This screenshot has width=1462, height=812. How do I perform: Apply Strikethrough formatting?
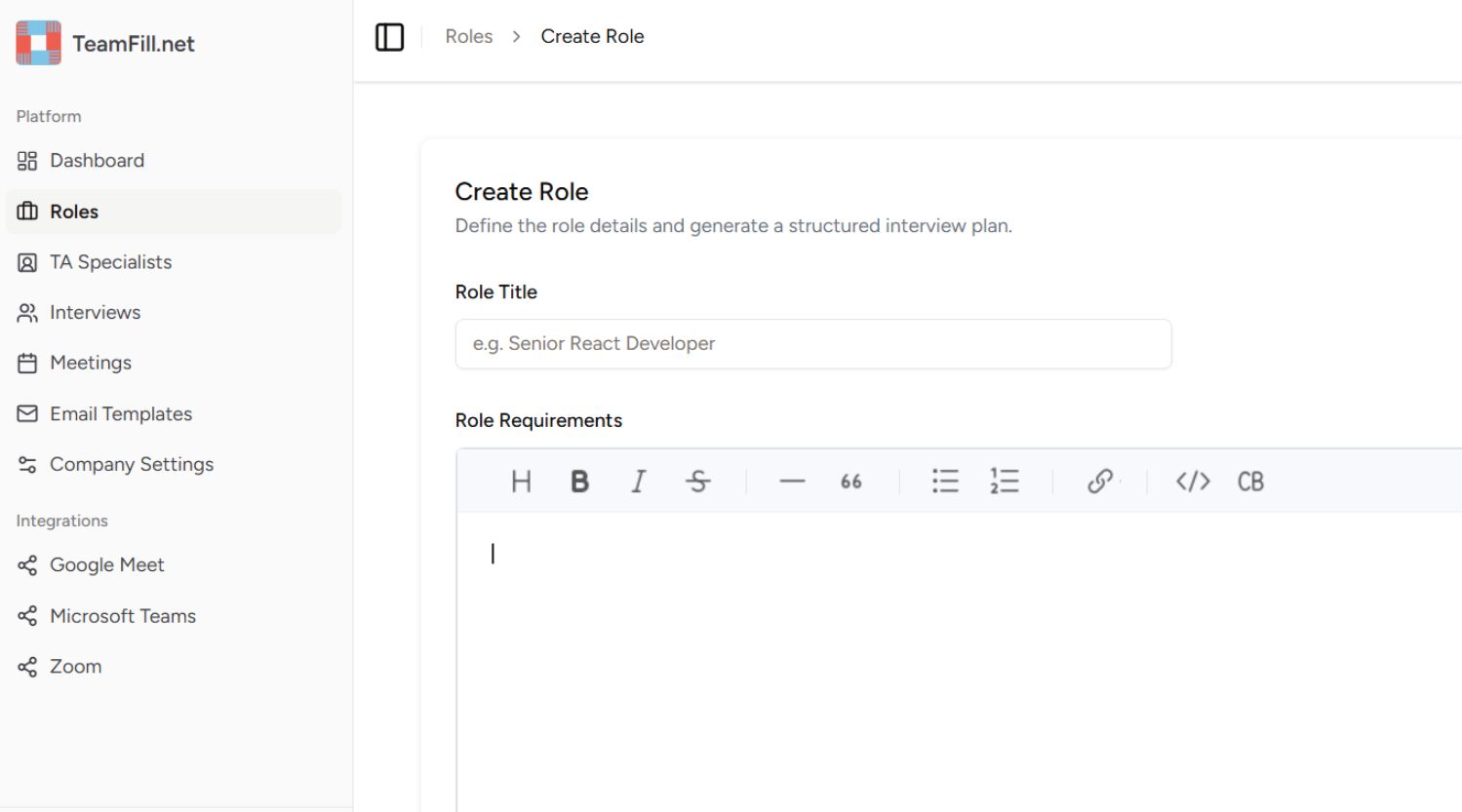click(x=698, y=481)
